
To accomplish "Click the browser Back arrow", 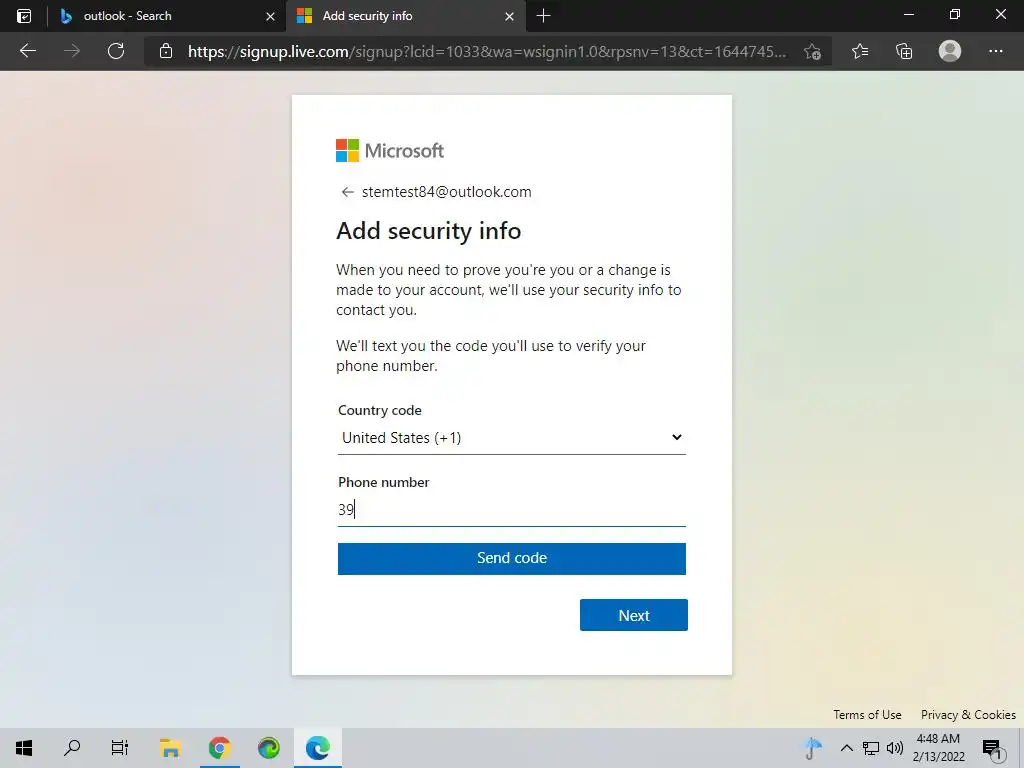I will pos(27,51).
